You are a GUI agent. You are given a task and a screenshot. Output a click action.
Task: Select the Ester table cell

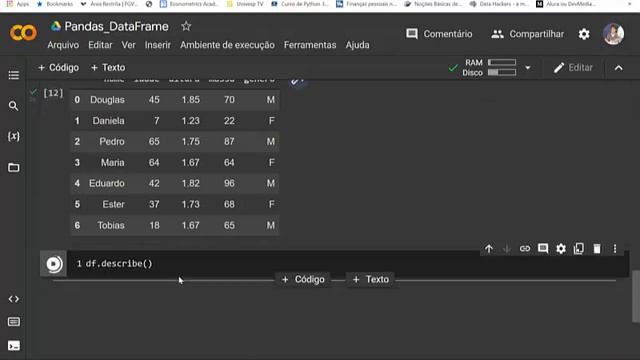point(113,204)
